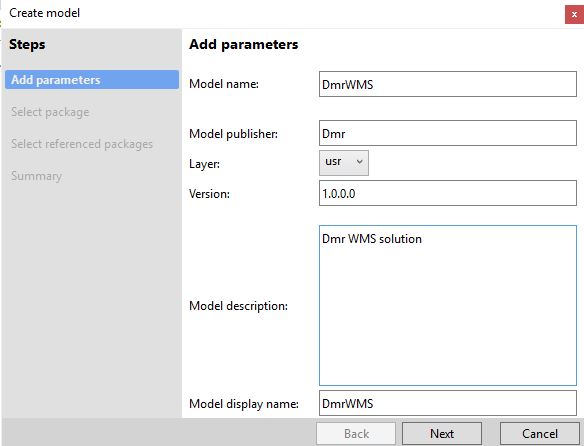This screenshot has width=584, height=446.
Task: Click the Version field showing 1.0.0.0
Action: point(448,193)
